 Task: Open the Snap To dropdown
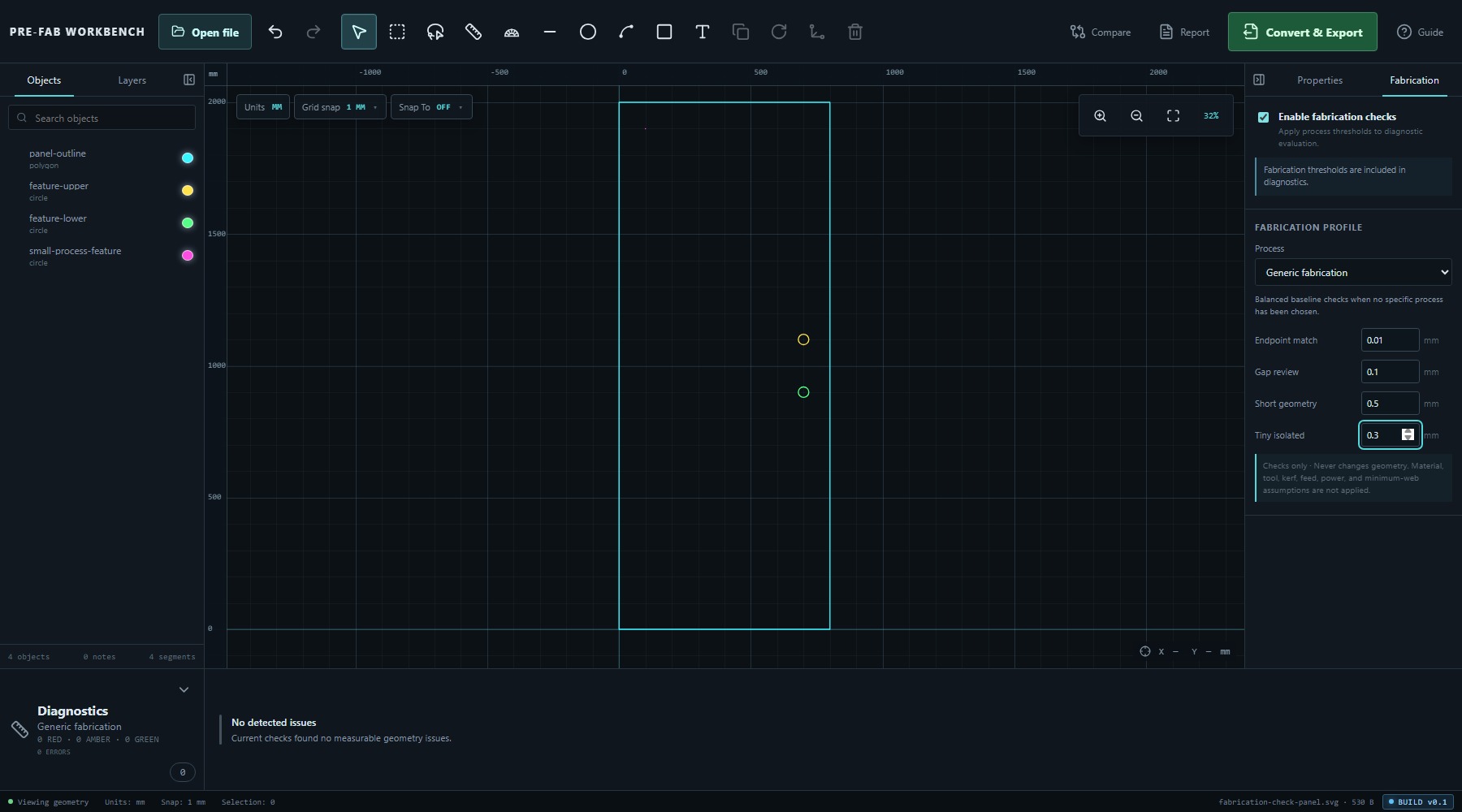[430, 107]
